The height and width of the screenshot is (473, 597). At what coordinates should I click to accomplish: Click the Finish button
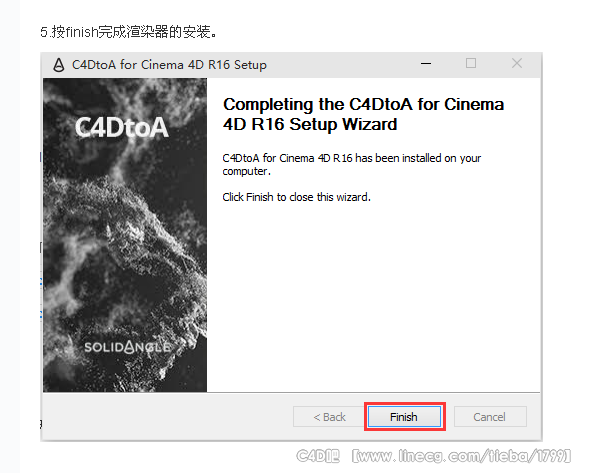click(x=404, y=417)
